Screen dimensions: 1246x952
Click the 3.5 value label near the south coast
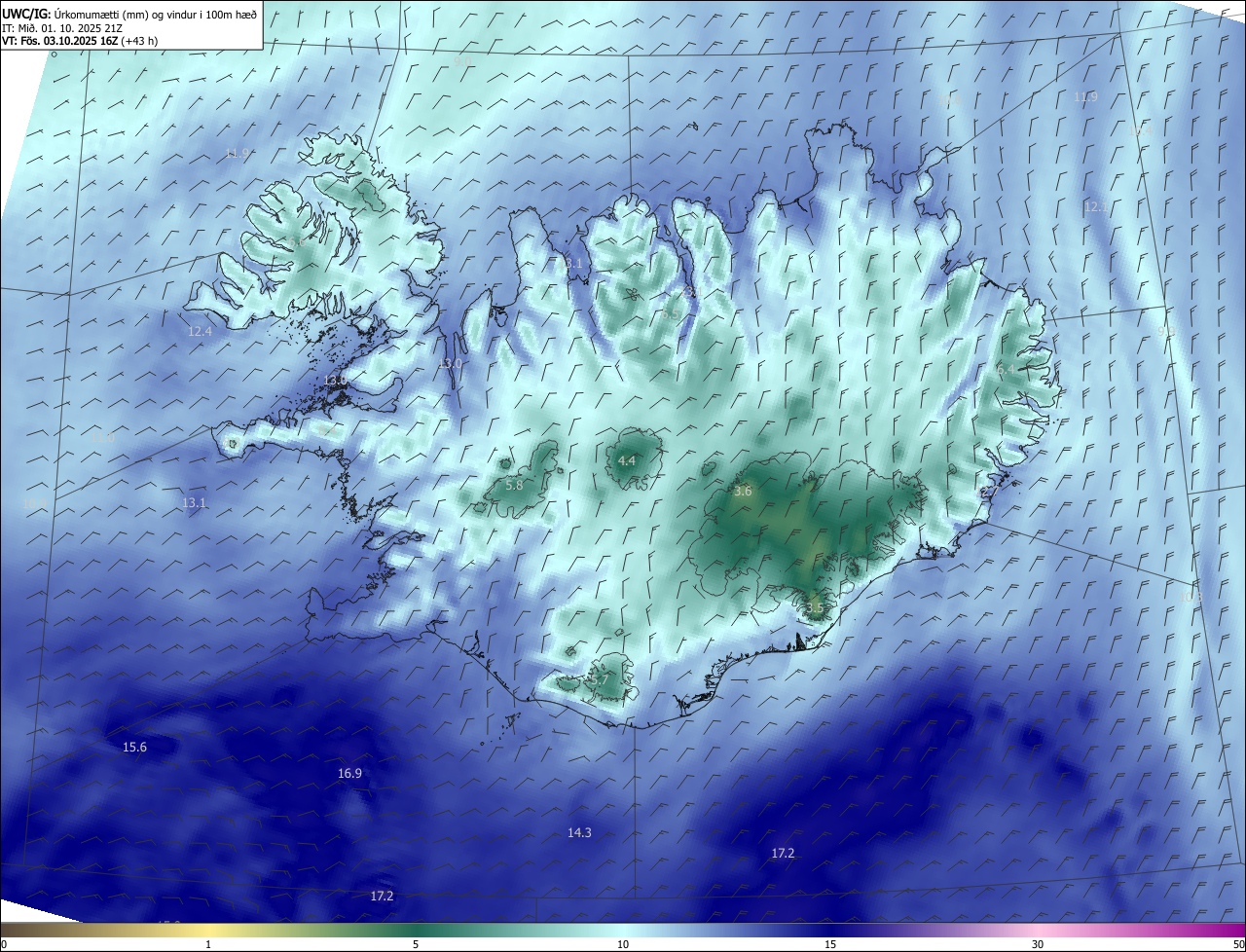pyautogui.click(x=815, y=607)
